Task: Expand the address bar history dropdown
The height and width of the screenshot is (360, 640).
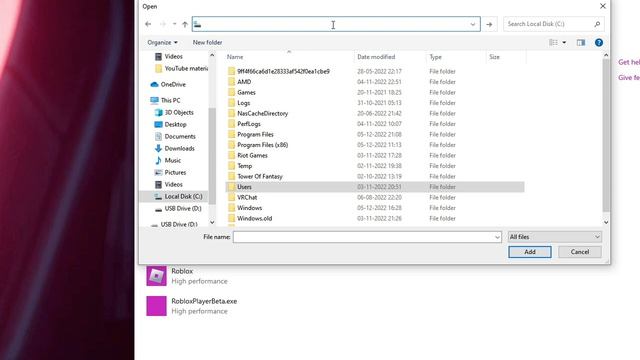Action: tap(473, 24)
